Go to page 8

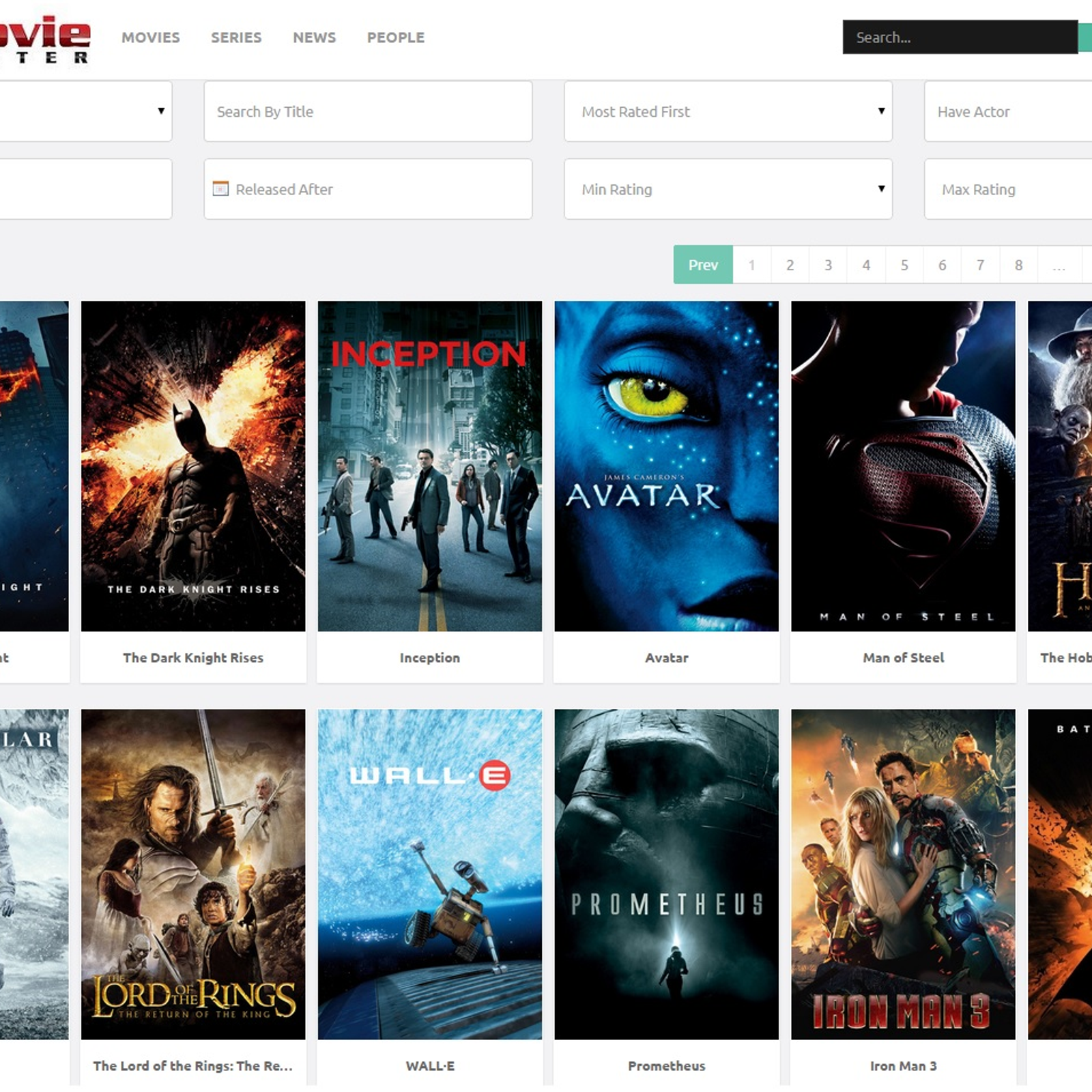1018,264
